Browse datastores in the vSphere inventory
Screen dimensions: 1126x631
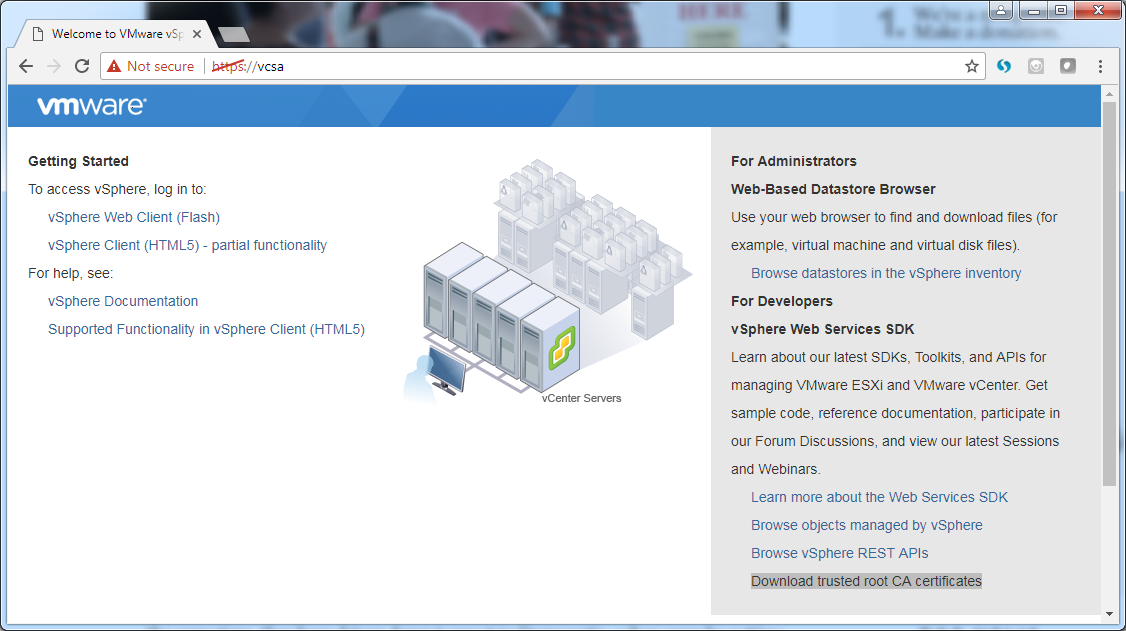click(886, 273)
